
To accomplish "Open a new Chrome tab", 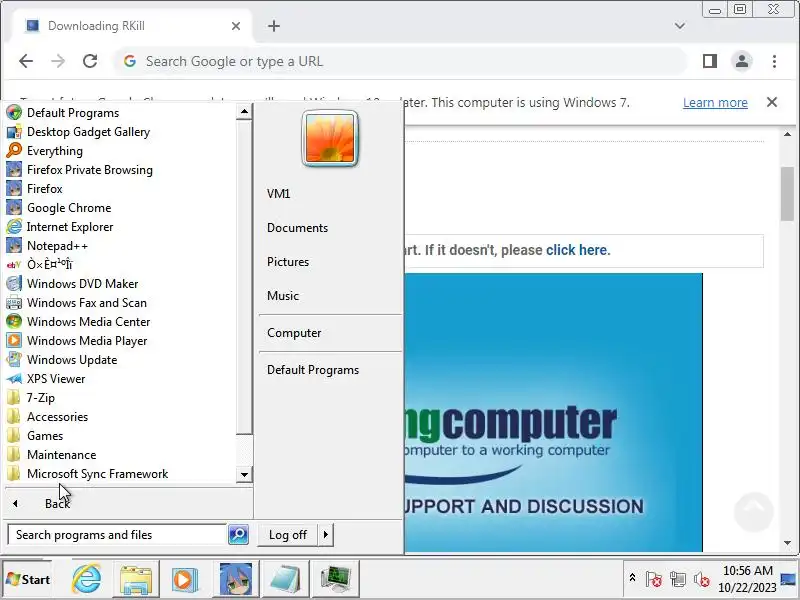I will tap(274, 26).
